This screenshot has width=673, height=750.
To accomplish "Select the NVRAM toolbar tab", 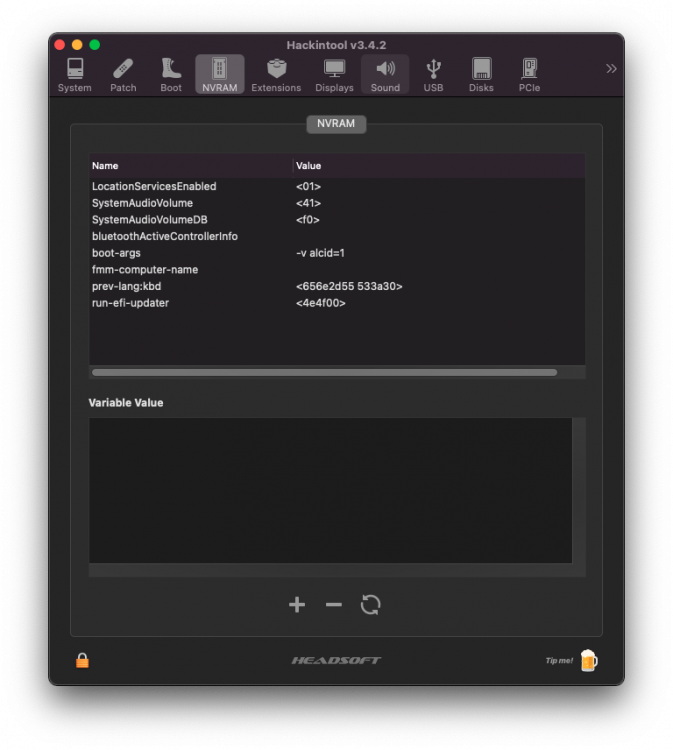I will pyautogui.click(x=220, y=74).
